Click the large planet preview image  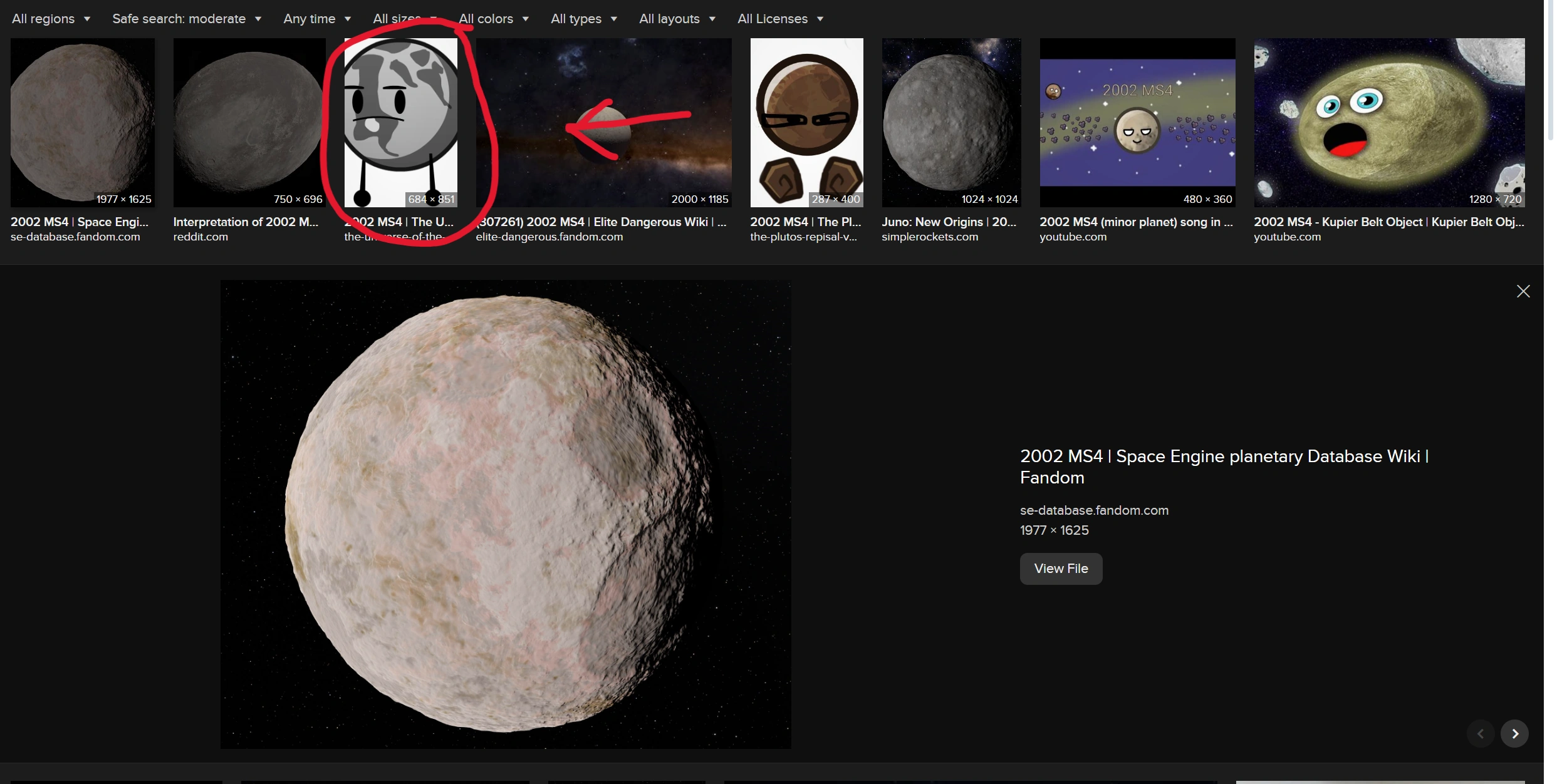point(505,513)
